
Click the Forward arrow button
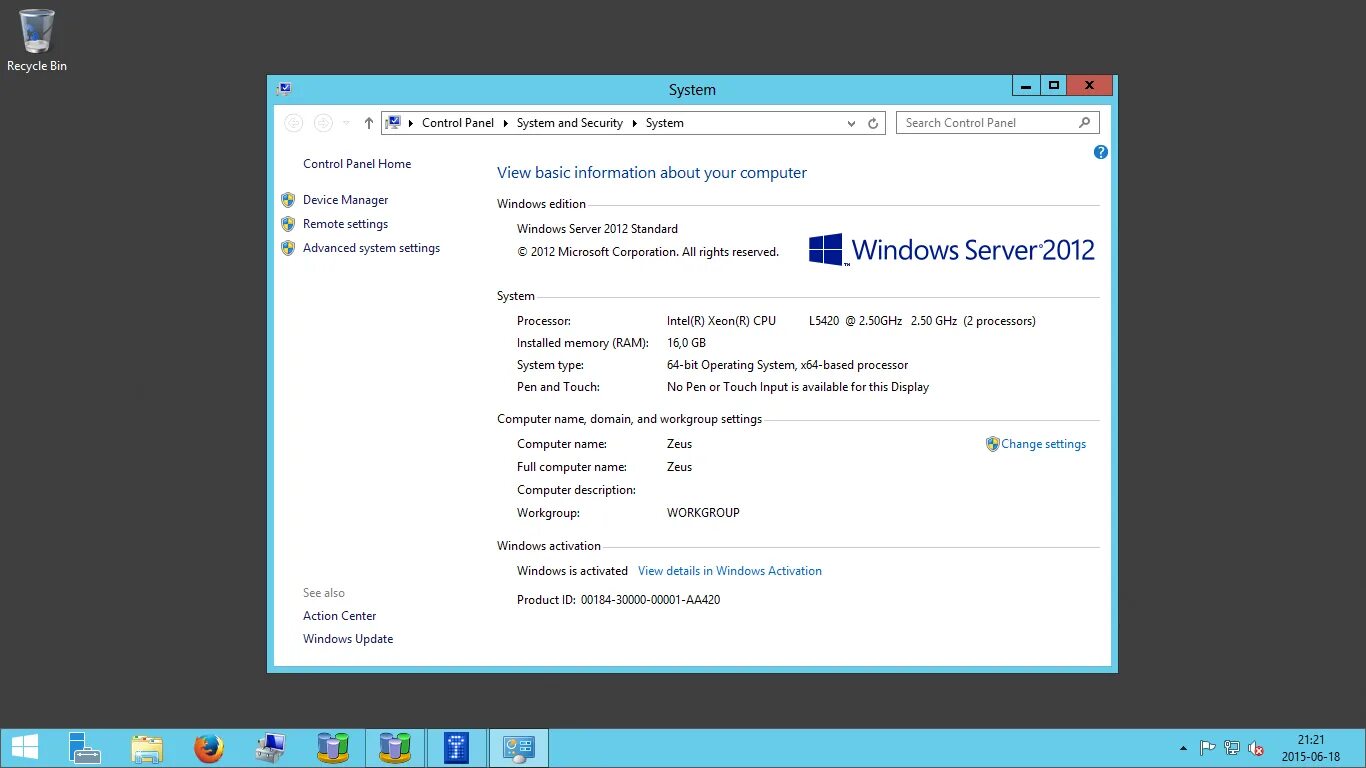coord(323,123)
